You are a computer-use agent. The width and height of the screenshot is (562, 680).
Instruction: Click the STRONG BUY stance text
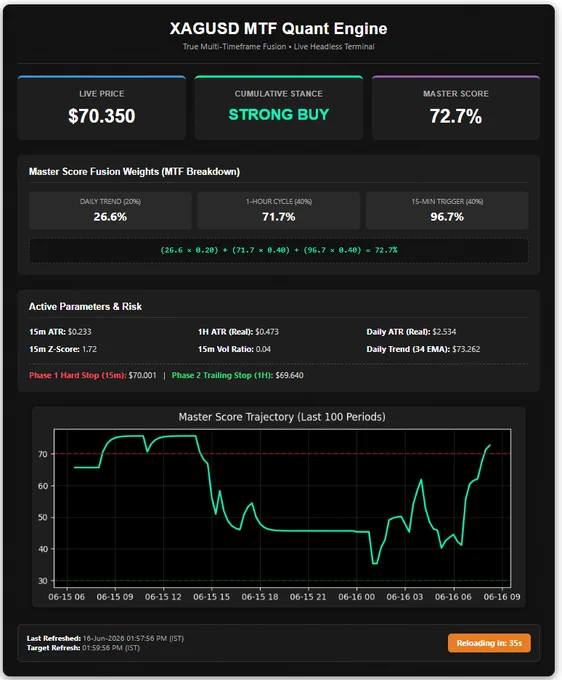pos(278,114)
